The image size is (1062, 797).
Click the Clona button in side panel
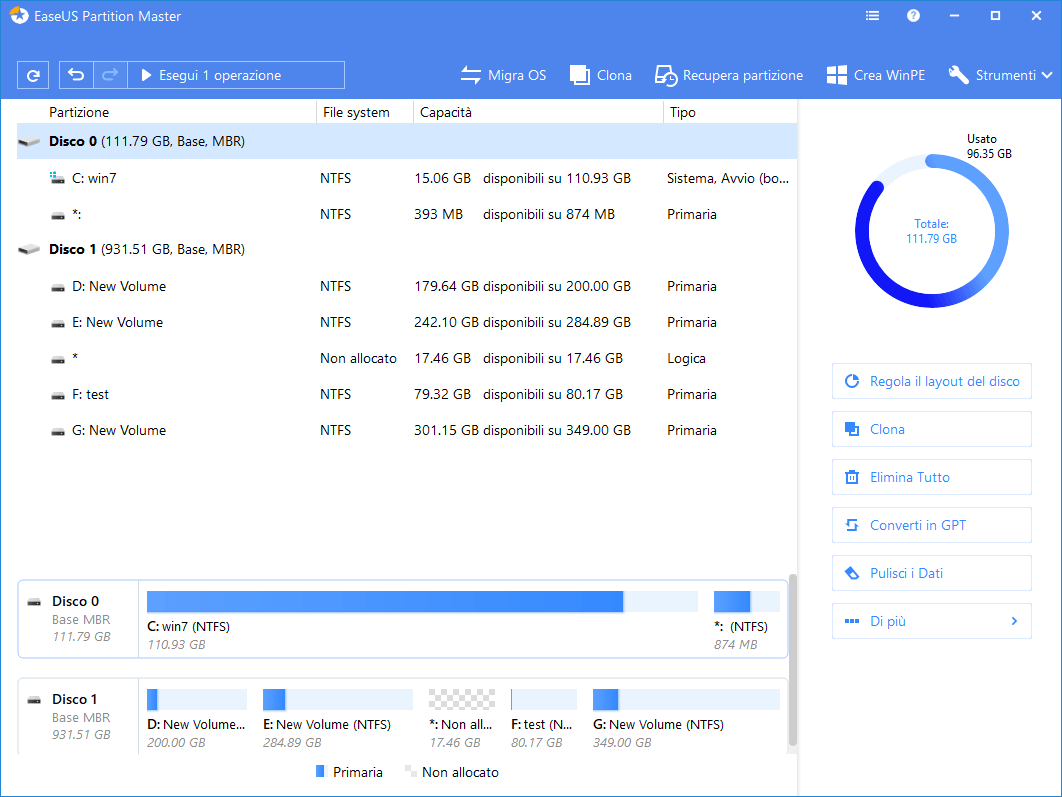[931, 429]
